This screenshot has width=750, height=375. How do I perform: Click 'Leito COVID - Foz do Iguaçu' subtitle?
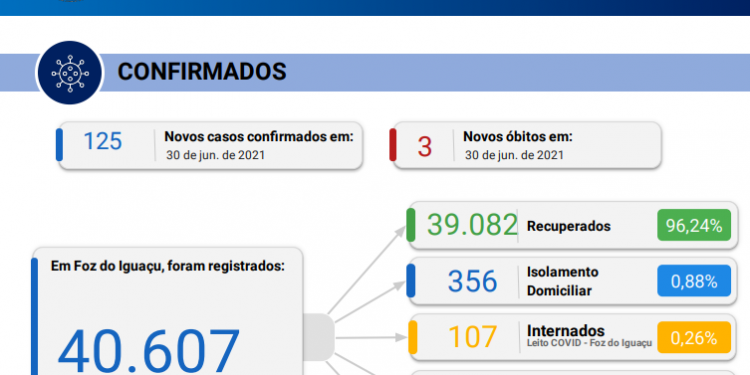[589, 343]
